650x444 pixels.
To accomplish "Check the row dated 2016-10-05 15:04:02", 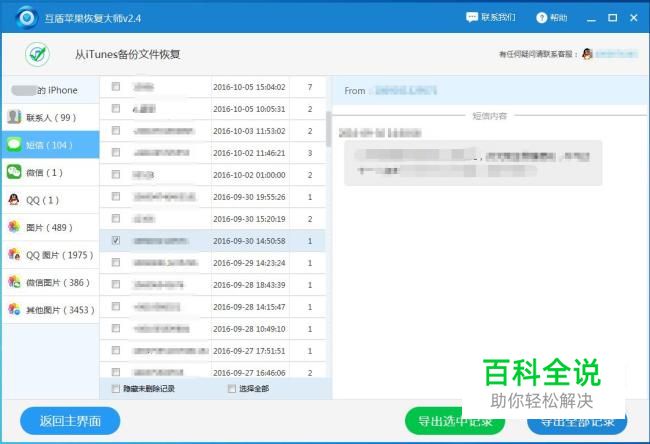I will [116, 86].
